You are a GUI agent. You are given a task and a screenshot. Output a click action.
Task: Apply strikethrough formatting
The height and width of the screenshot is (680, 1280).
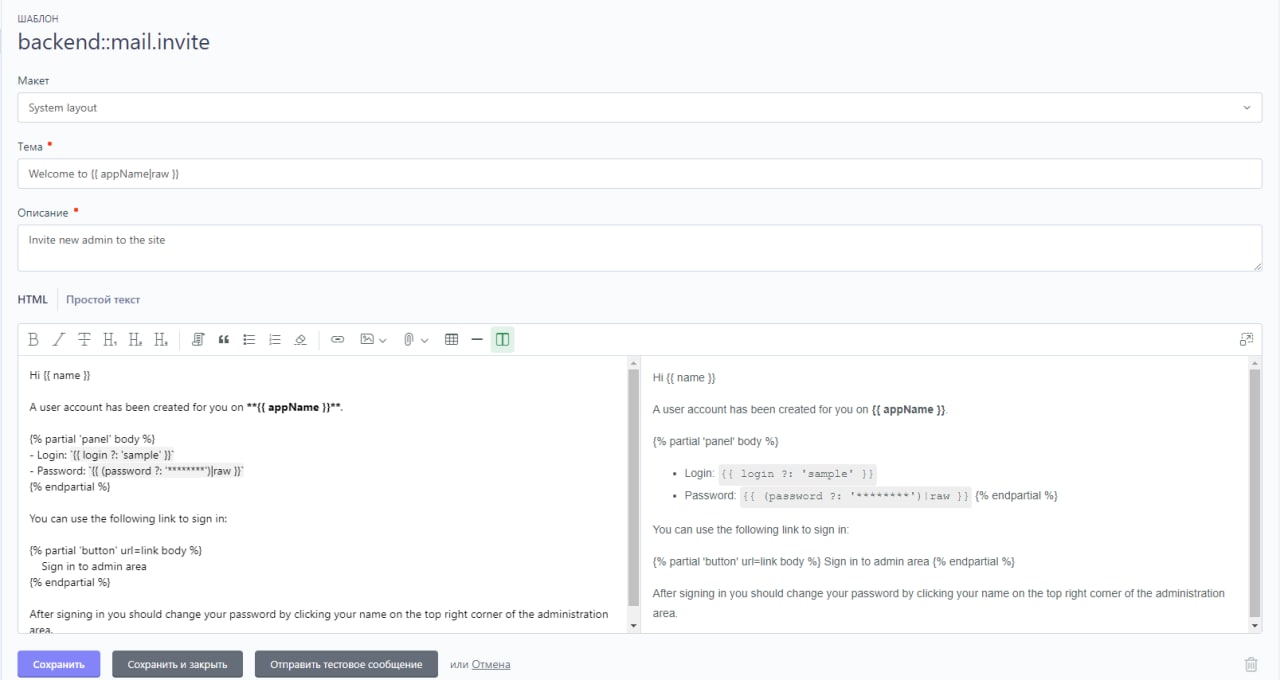(x=85, y=340)
